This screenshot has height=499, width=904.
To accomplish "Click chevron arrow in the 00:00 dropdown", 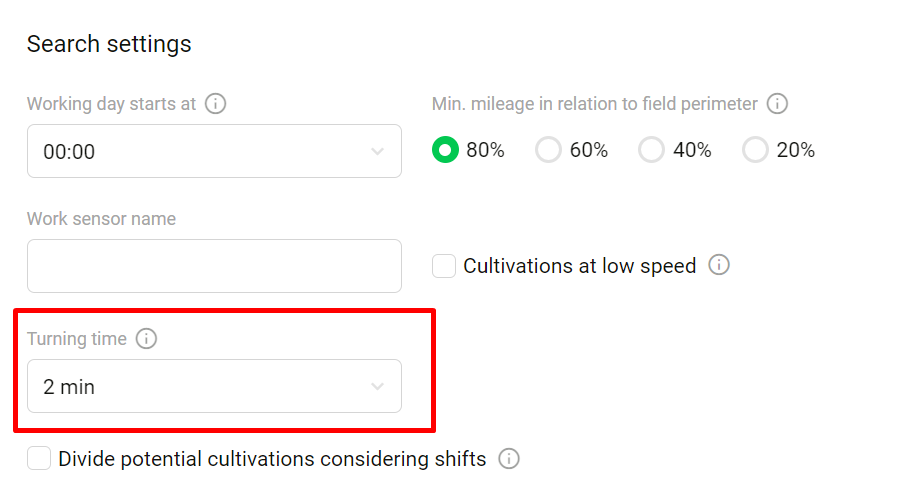I will (377, 152).
